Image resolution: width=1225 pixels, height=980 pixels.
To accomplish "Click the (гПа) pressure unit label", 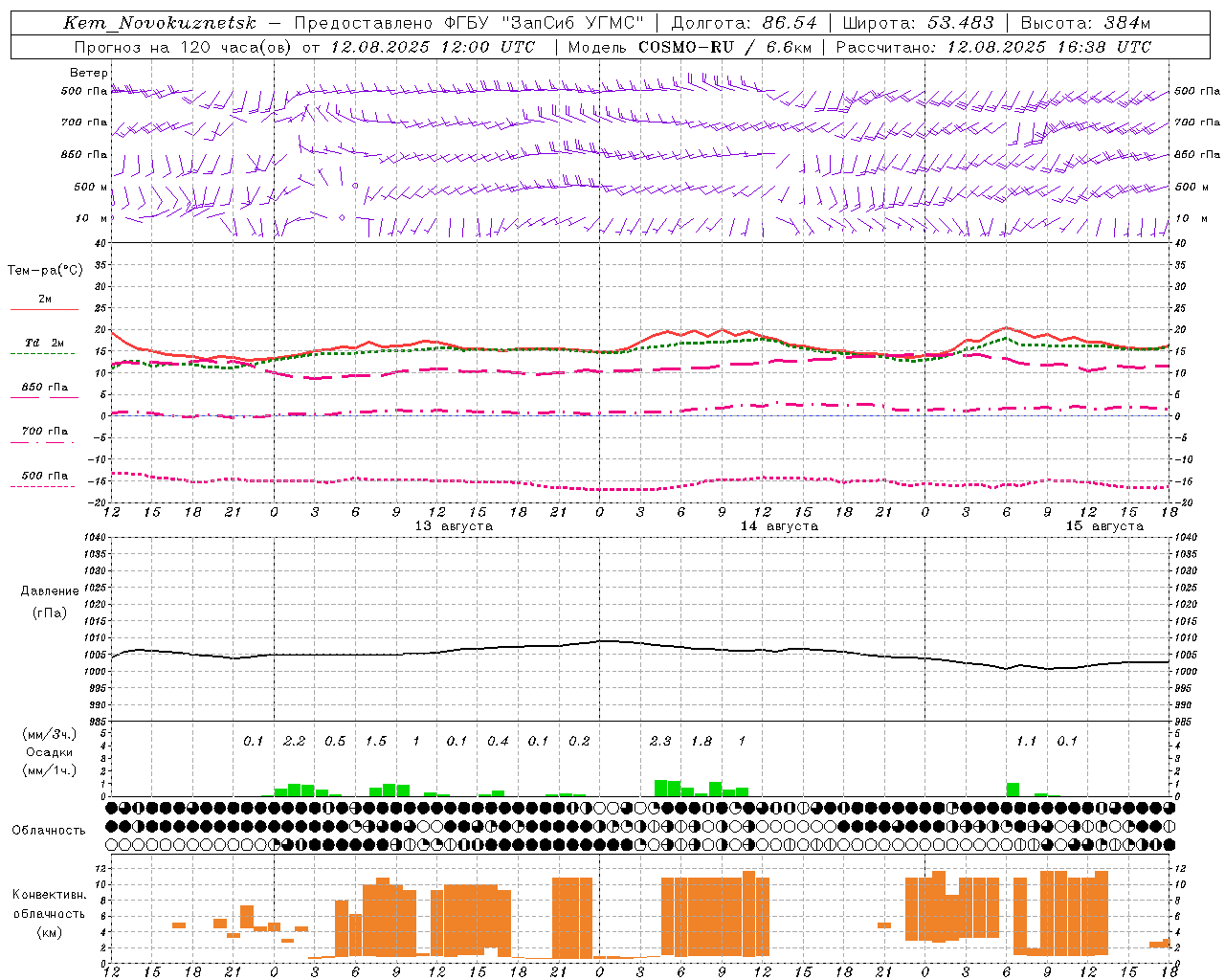I will click(50, 613).
